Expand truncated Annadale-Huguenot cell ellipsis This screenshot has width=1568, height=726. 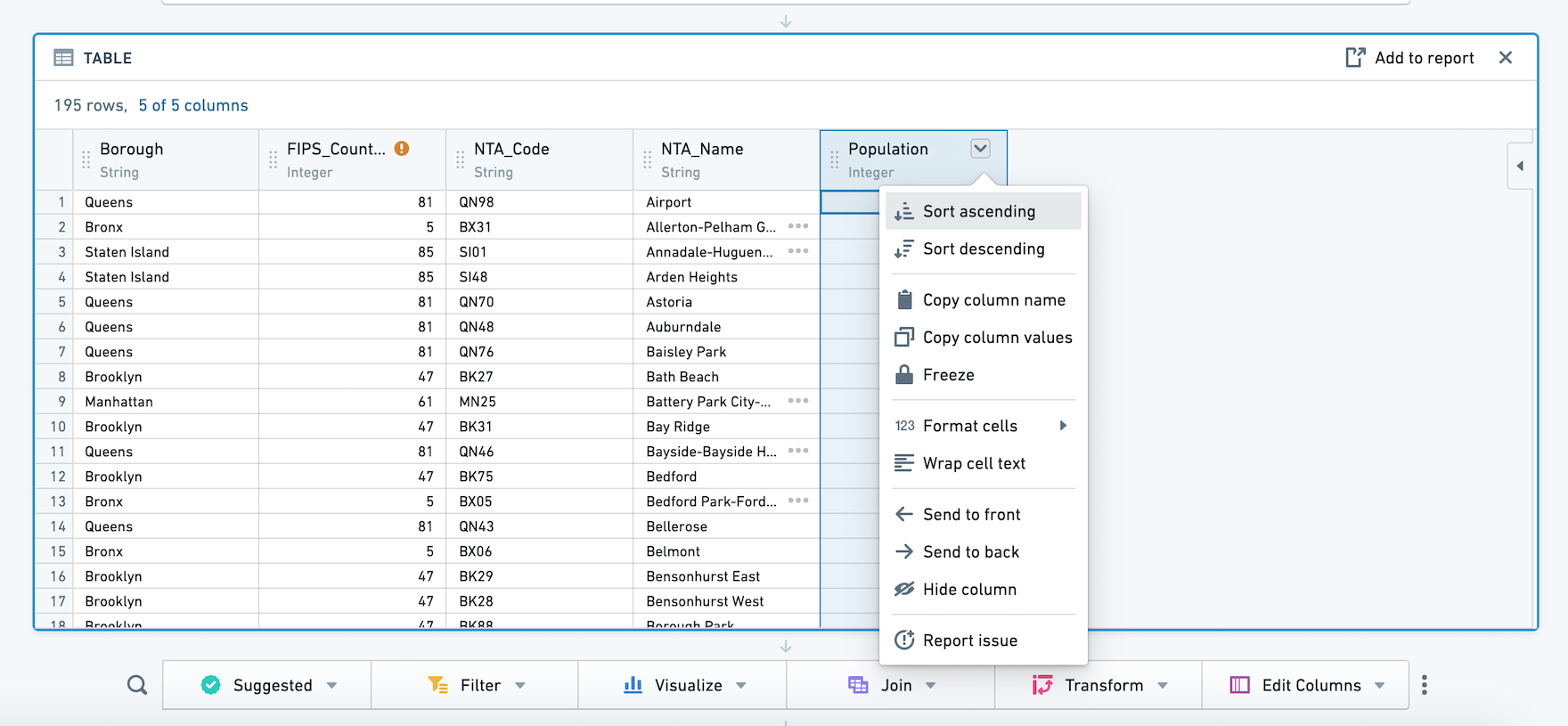[x=798, y=251]
